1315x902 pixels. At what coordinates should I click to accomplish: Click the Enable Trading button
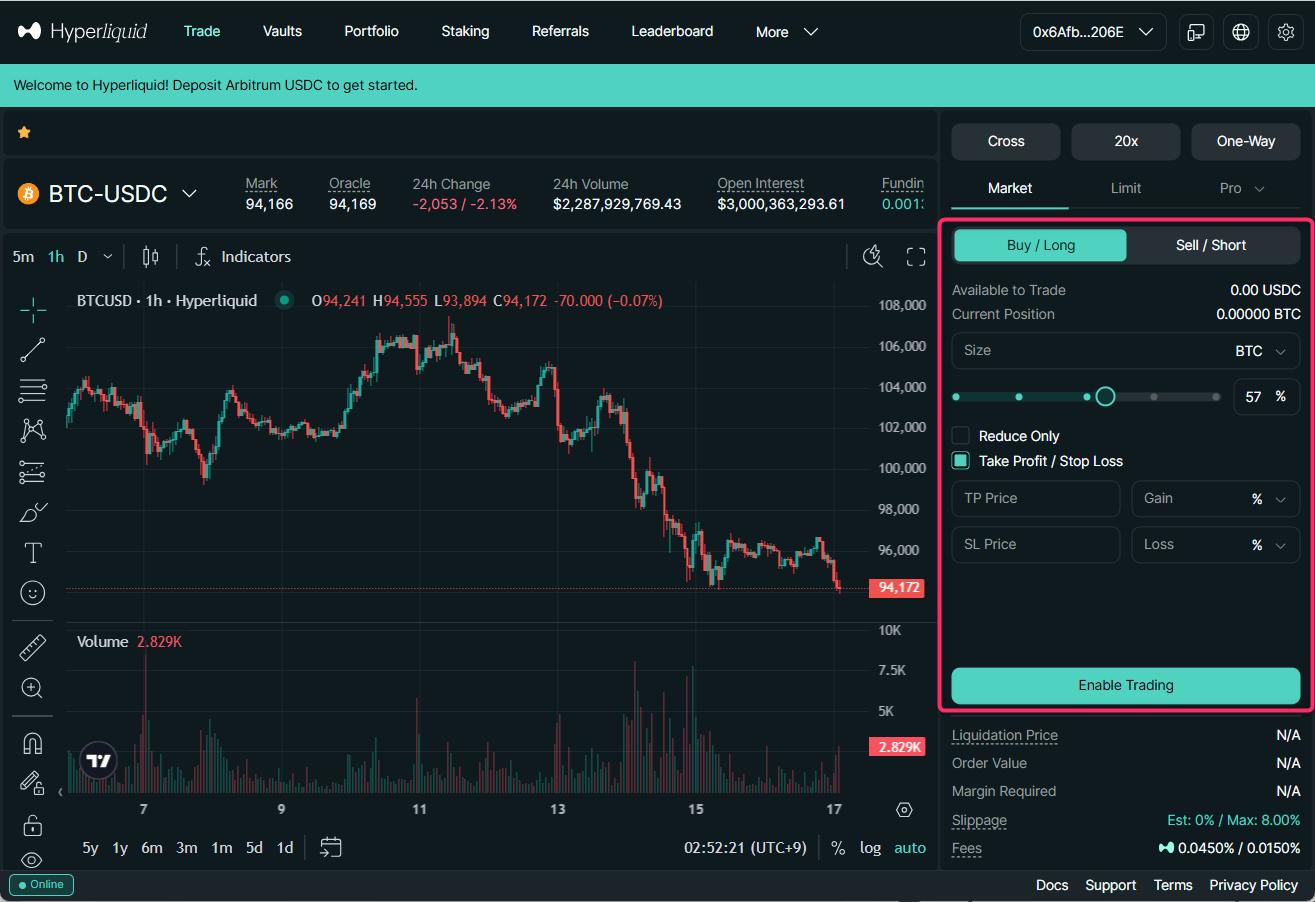pos(1125,686)
